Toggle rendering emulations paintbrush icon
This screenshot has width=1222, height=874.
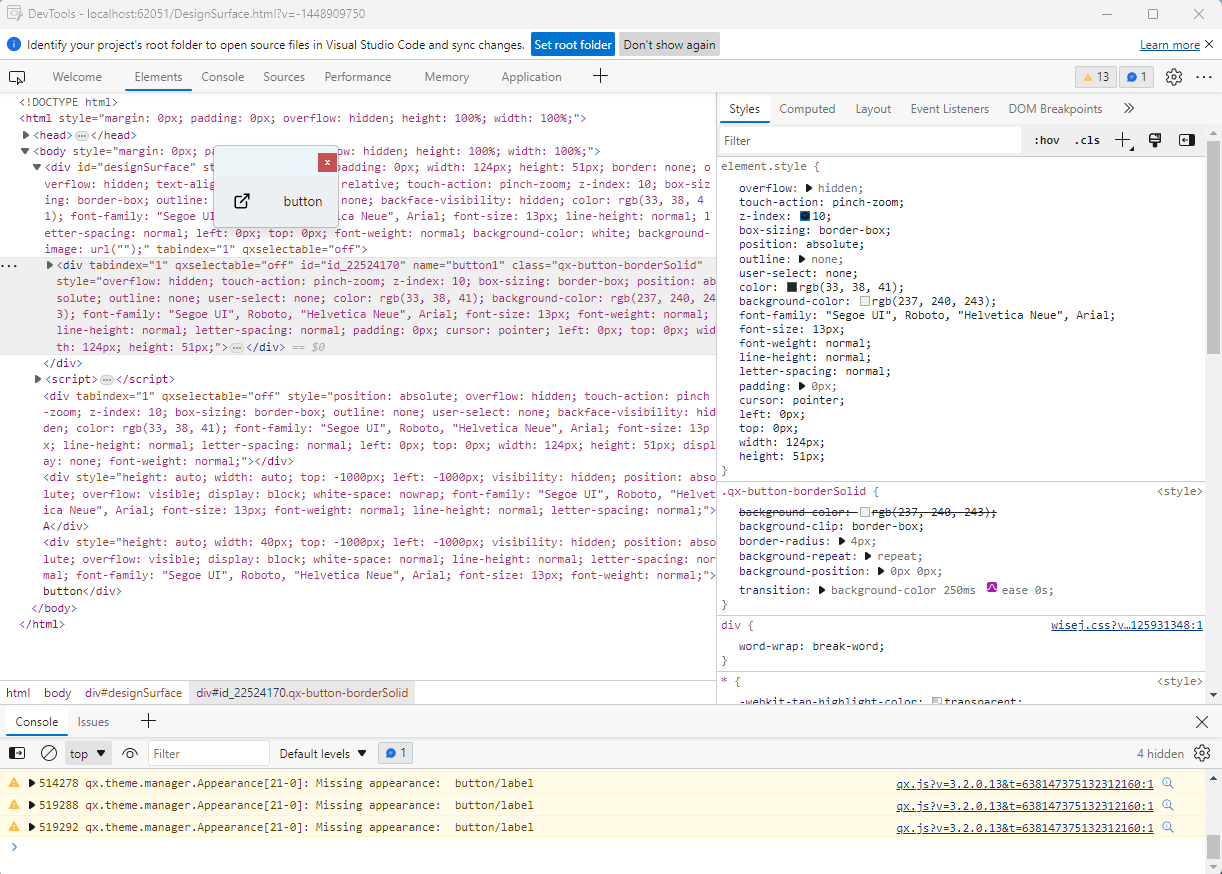pyautogui.click(x=1155, y=141)
